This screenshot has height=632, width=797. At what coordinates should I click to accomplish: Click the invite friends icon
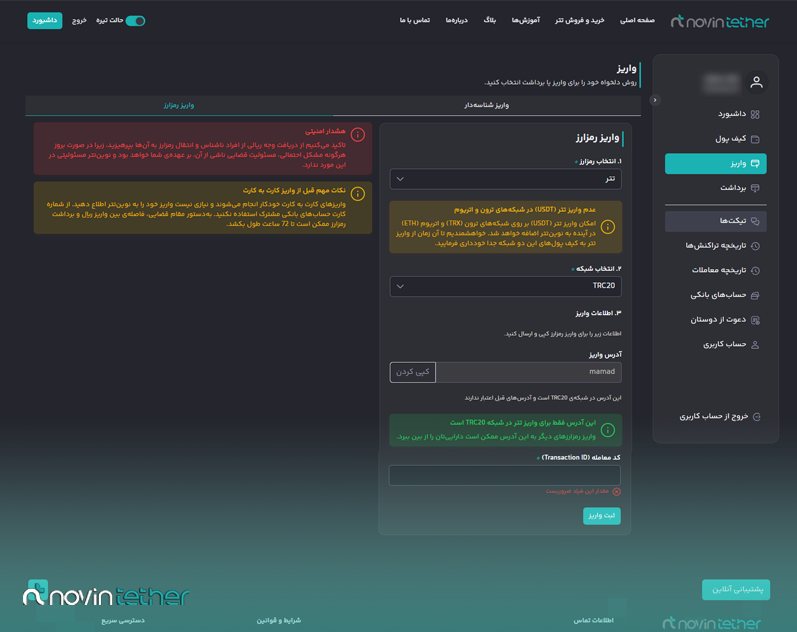pos(755,320)
